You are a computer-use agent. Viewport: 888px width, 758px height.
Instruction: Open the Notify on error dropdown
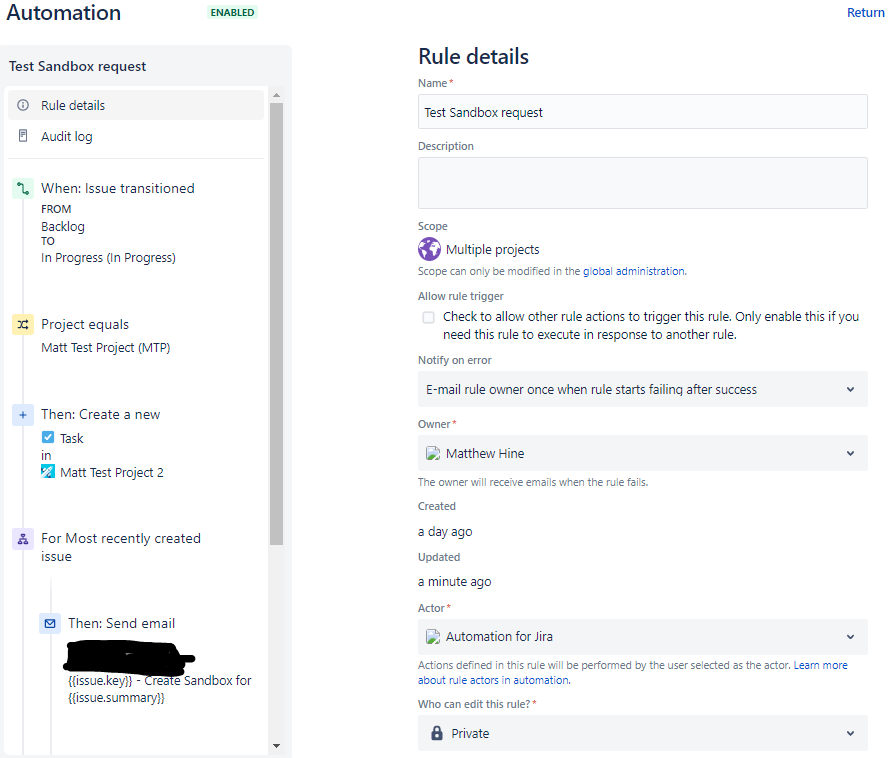(x=643, y=389)
